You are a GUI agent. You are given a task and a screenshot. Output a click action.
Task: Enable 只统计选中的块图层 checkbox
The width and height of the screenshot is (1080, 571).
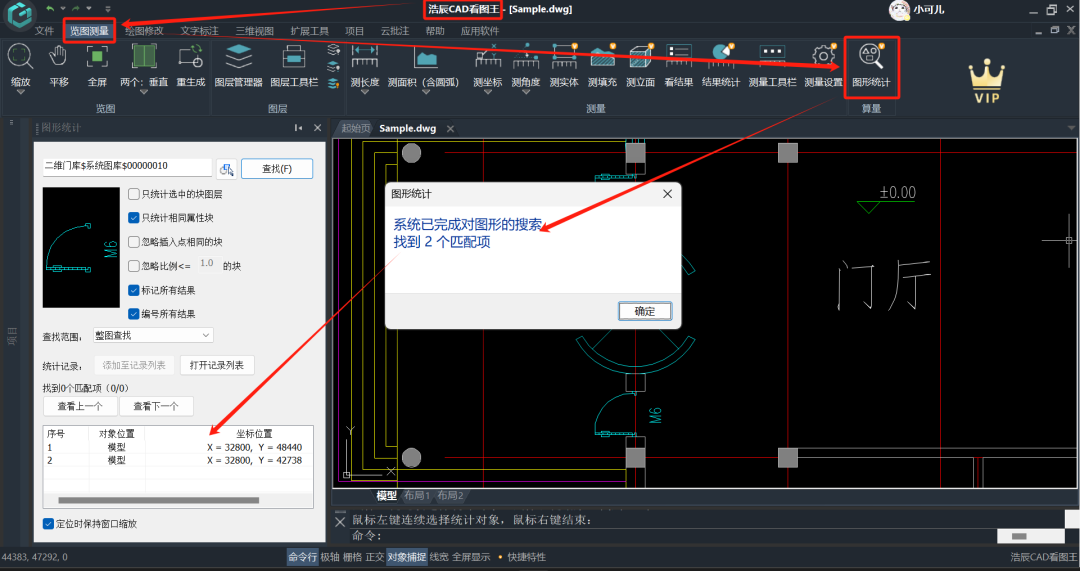tap(135, 194)
